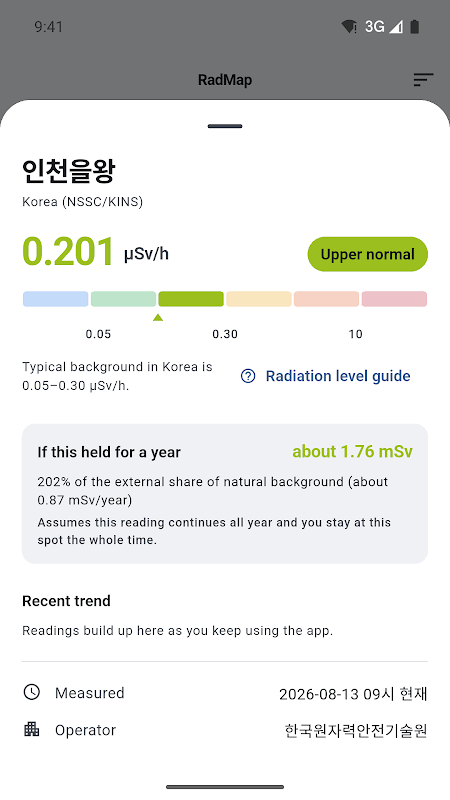Tap the building icon beside Operator

click(32, 730)
